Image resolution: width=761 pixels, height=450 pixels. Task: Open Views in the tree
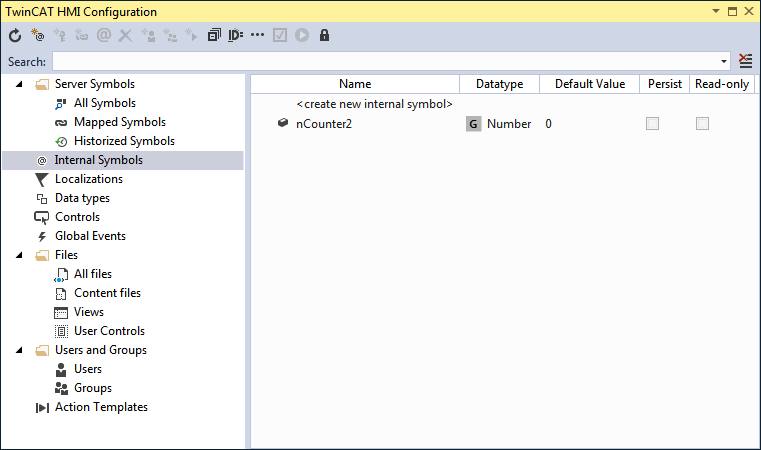pyautogui.click(x=89, y=312)
